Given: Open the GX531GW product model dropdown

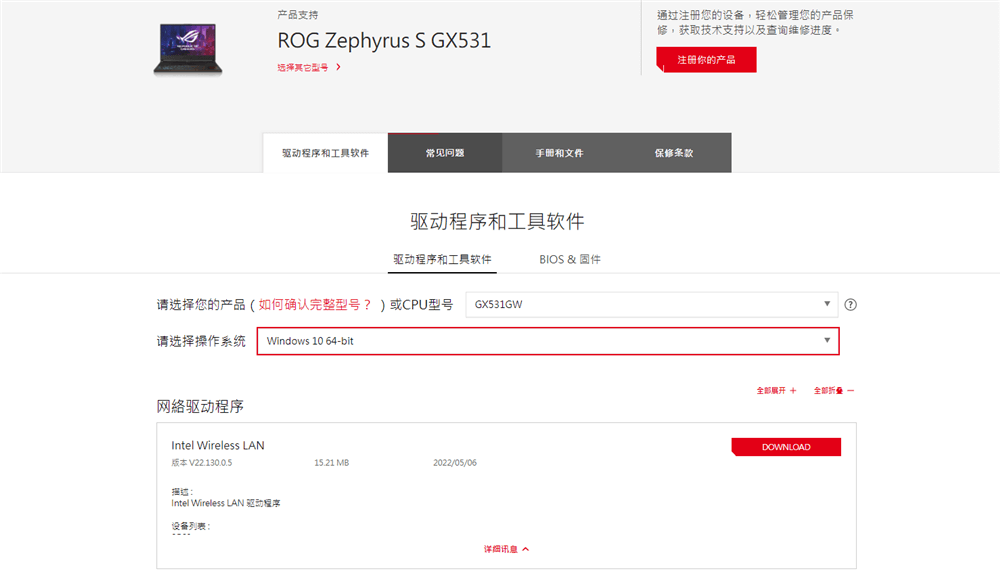Looking at the screenshot, I should 651,304.
